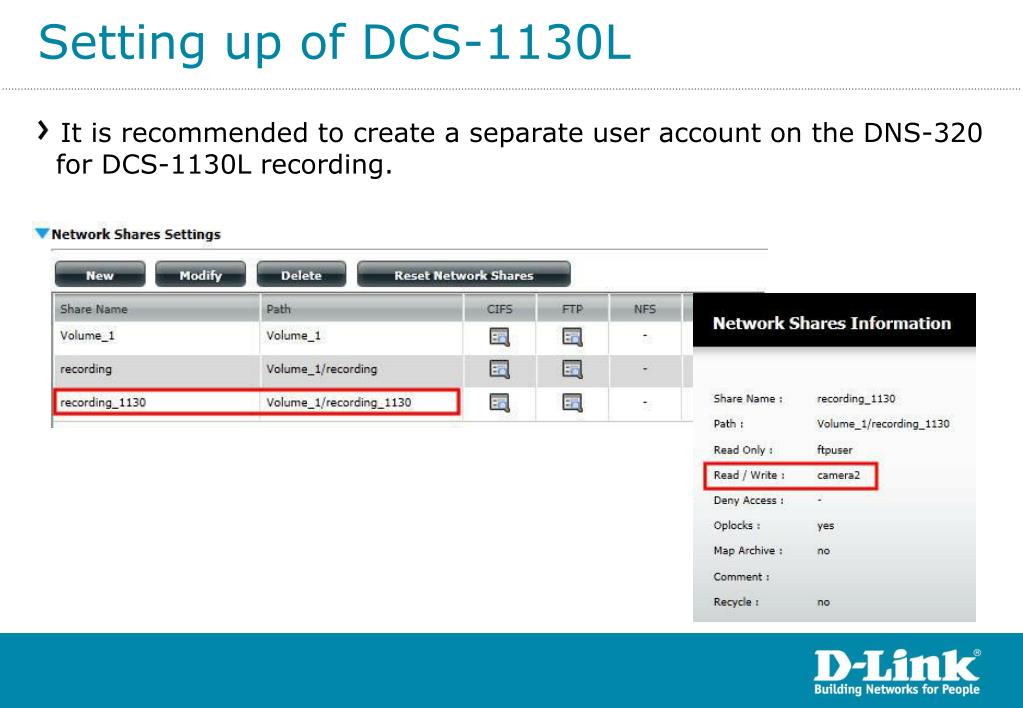
Task: Click the Oplocks yes value
Action: [825, 525]
